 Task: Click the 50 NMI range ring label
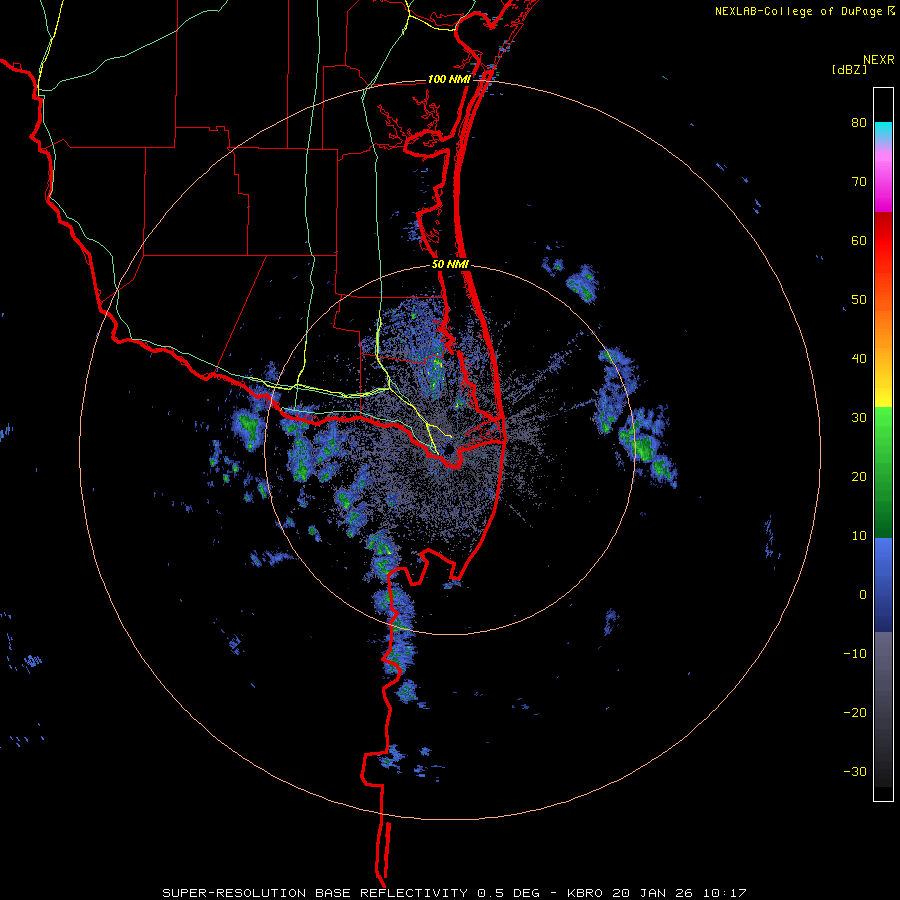451,265
